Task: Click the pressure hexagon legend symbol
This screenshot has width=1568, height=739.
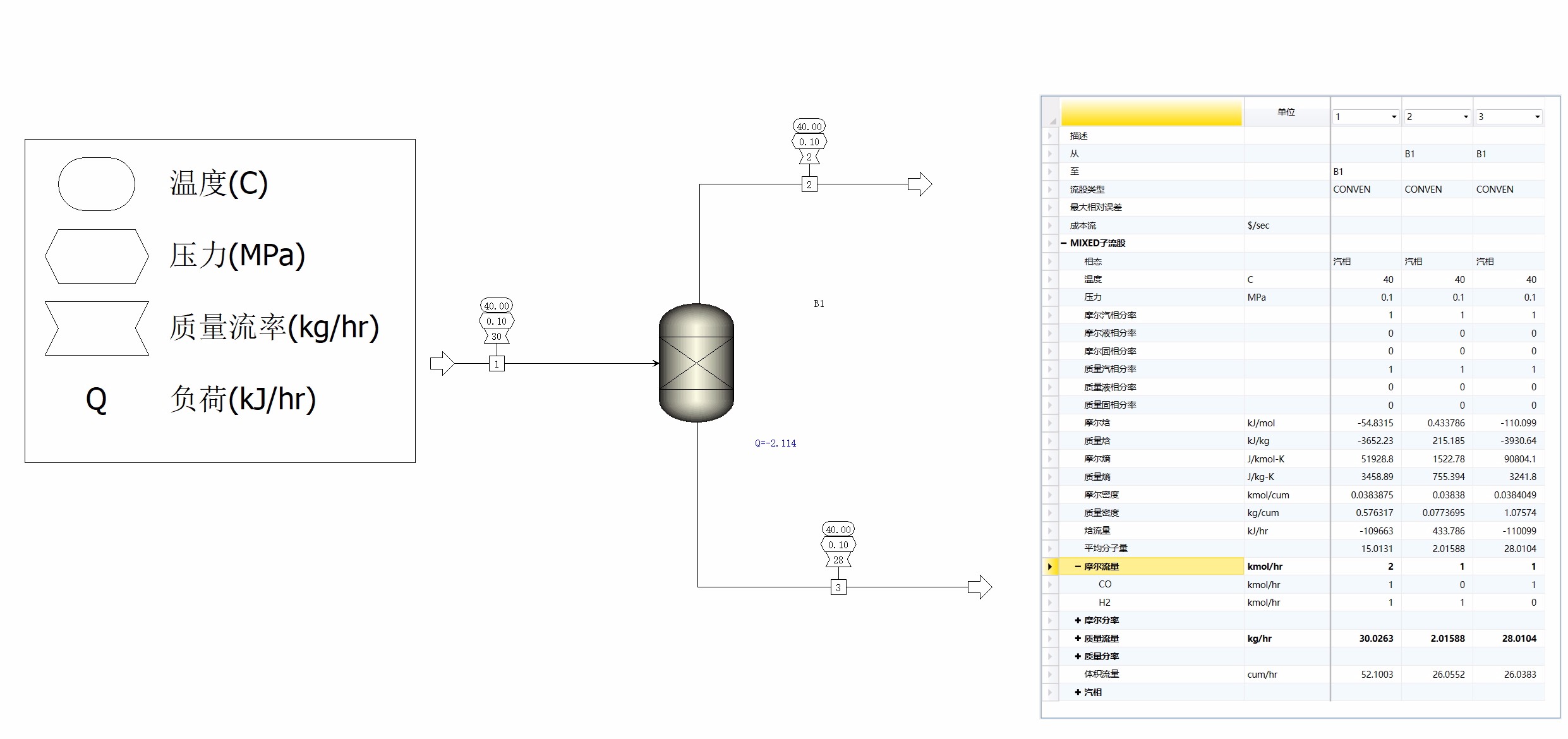Action: (97, 256)
